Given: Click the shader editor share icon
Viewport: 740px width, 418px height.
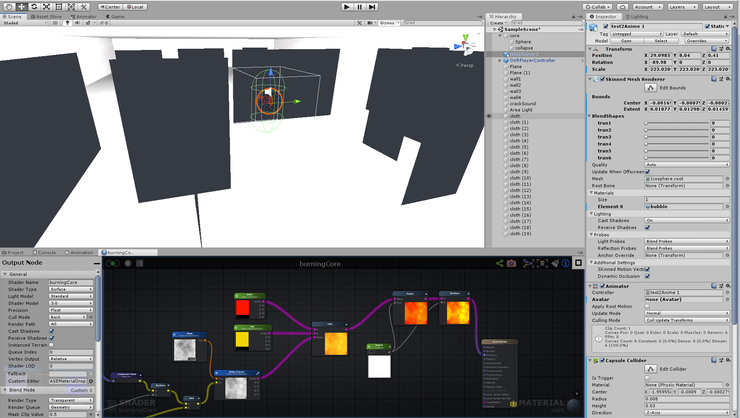Looking at the screenshot, I should click(x=499, y=263).
